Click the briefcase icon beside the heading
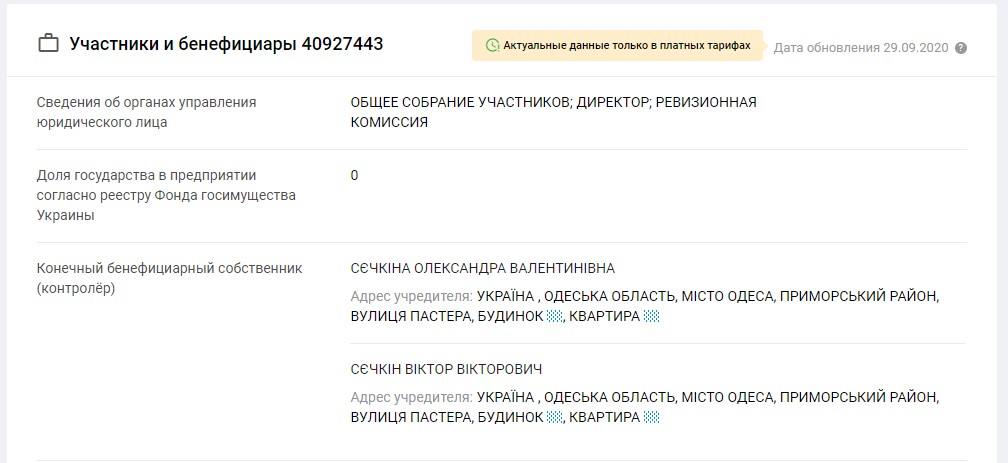Viewport: 1008px width, 463px height. (48, 44)
